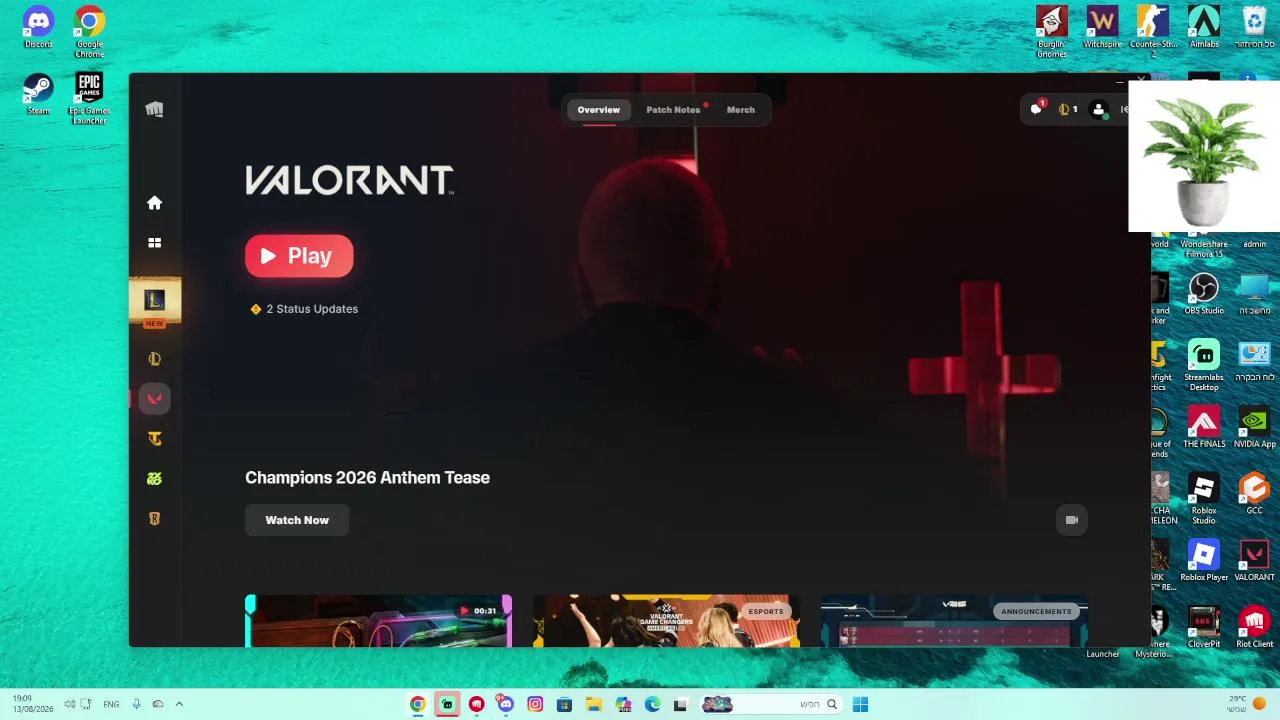Click the VALORANT logo title
Image resolution: width=1280 pixels, height=720 pixels.
pos(349,180)
